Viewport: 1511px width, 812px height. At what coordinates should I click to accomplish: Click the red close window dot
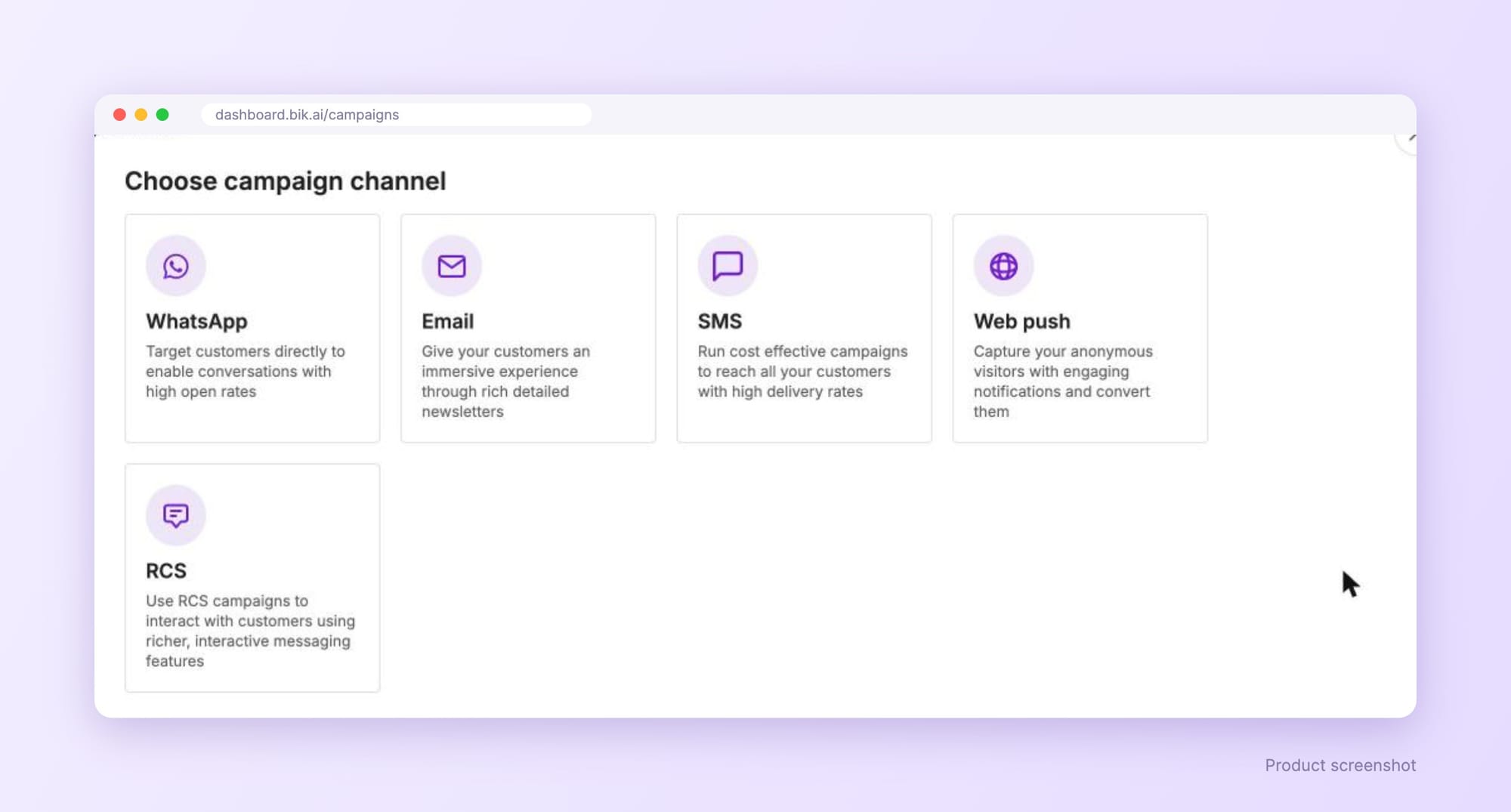coord(119,115)
